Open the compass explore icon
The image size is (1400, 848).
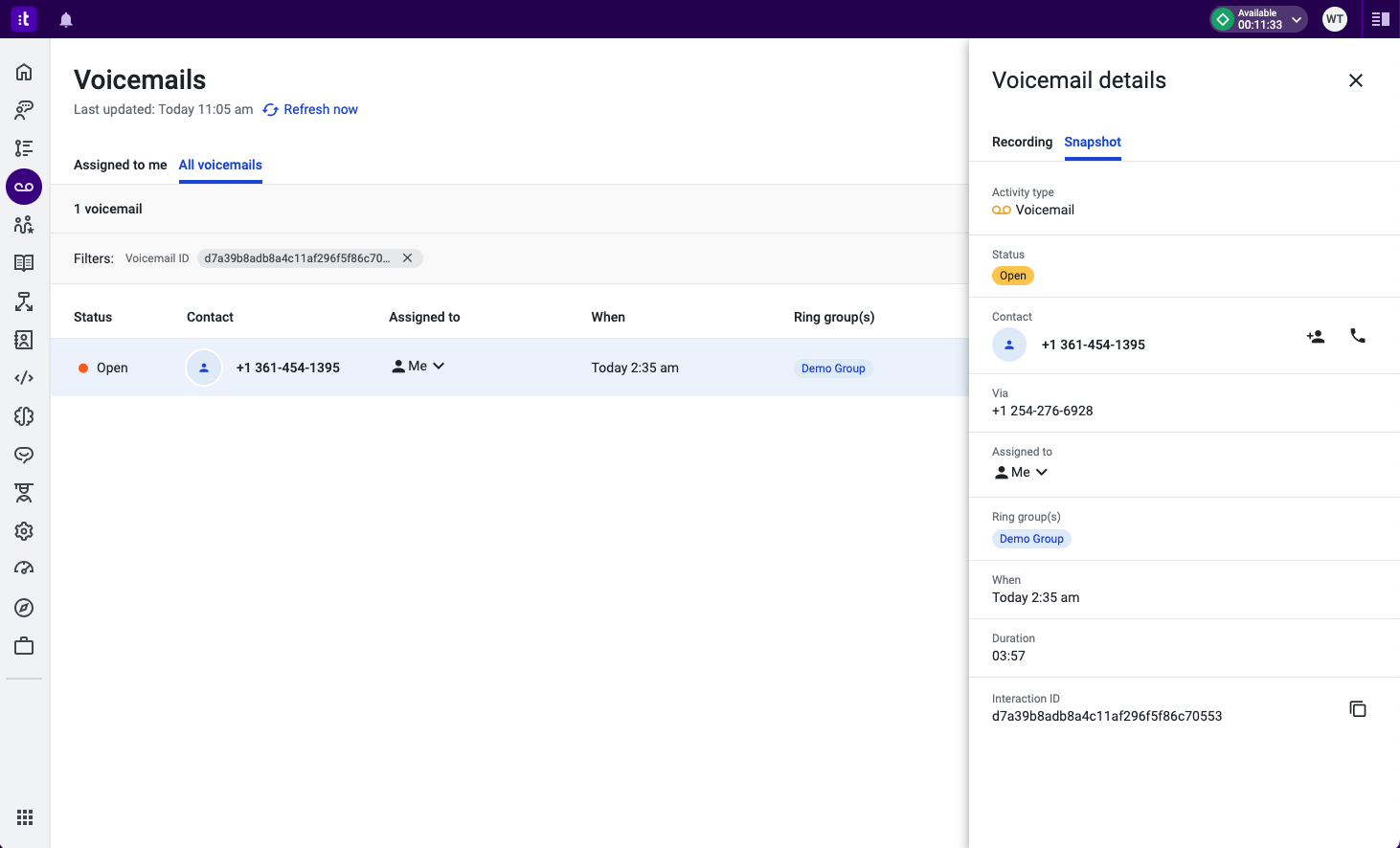24,608
